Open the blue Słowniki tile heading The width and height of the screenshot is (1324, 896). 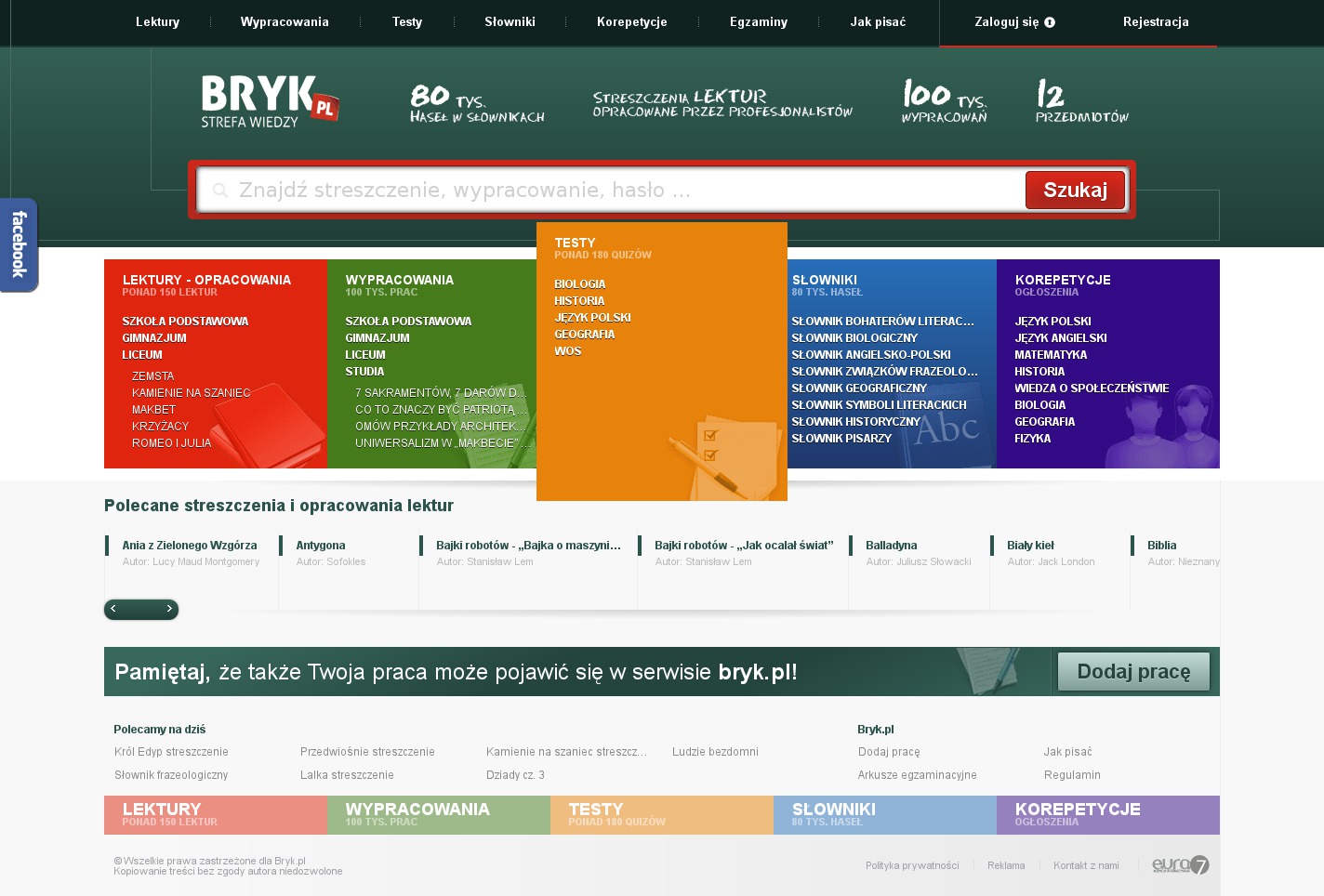point(825,280)
